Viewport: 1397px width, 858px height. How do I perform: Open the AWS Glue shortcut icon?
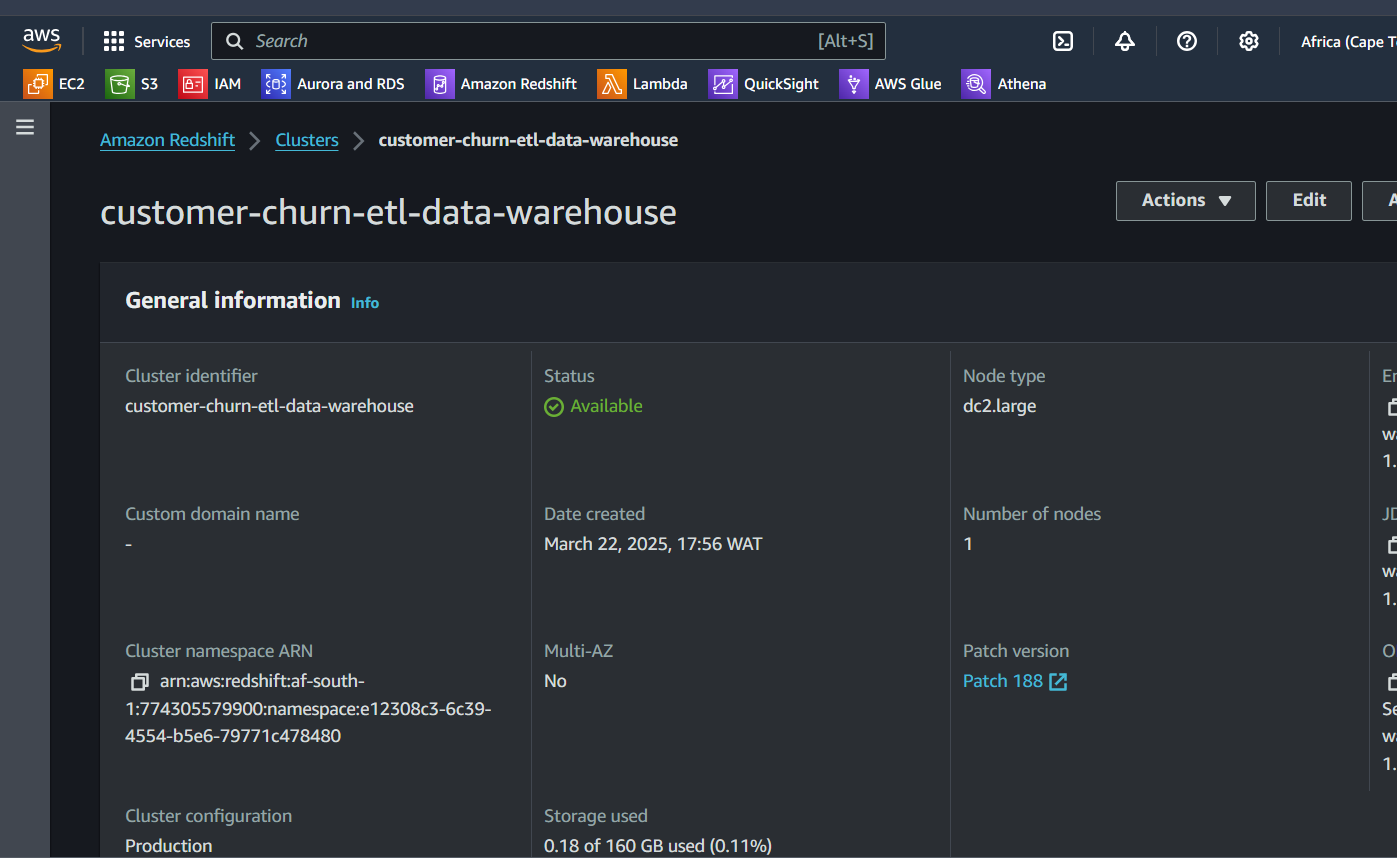point(853,84)
